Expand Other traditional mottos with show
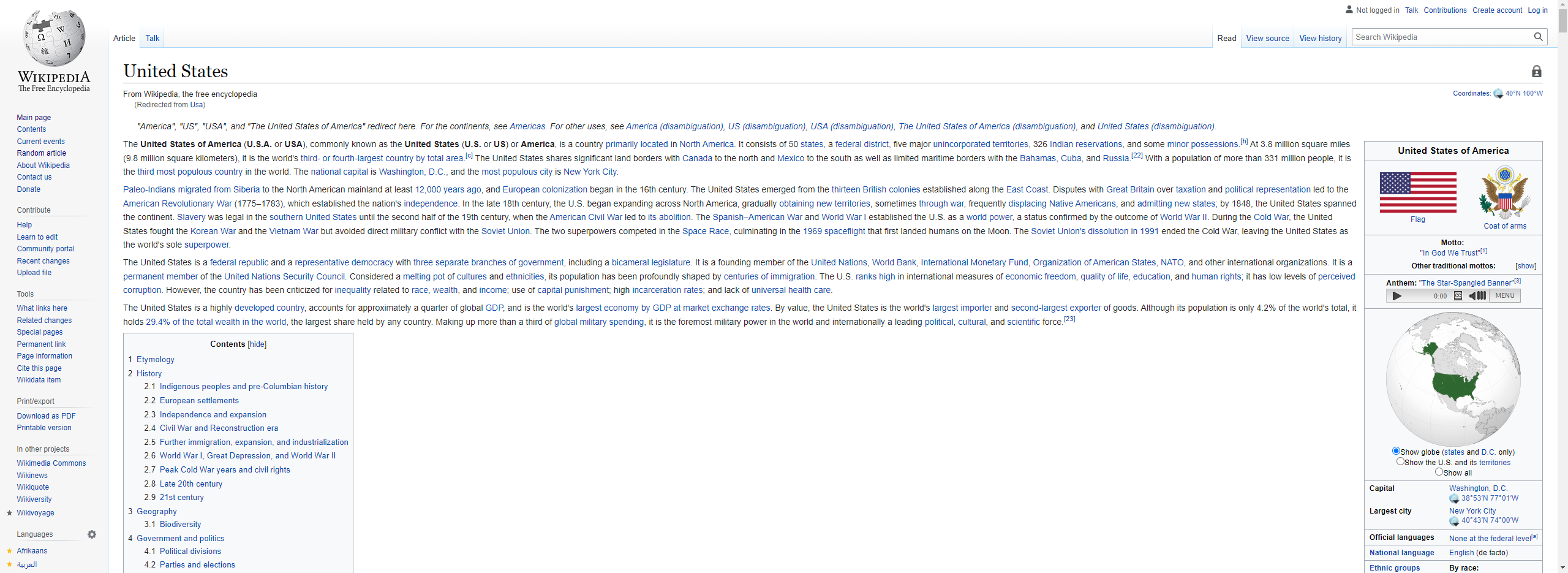 click(1526, 266)
